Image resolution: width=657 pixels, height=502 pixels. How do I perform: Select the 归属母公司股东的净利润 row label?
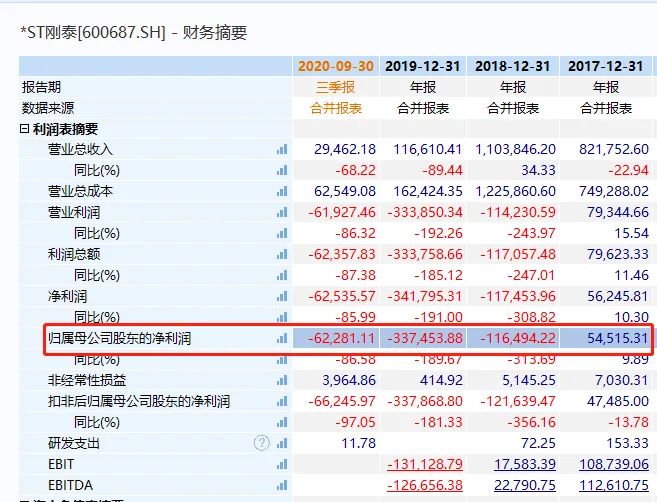(119, 339)
